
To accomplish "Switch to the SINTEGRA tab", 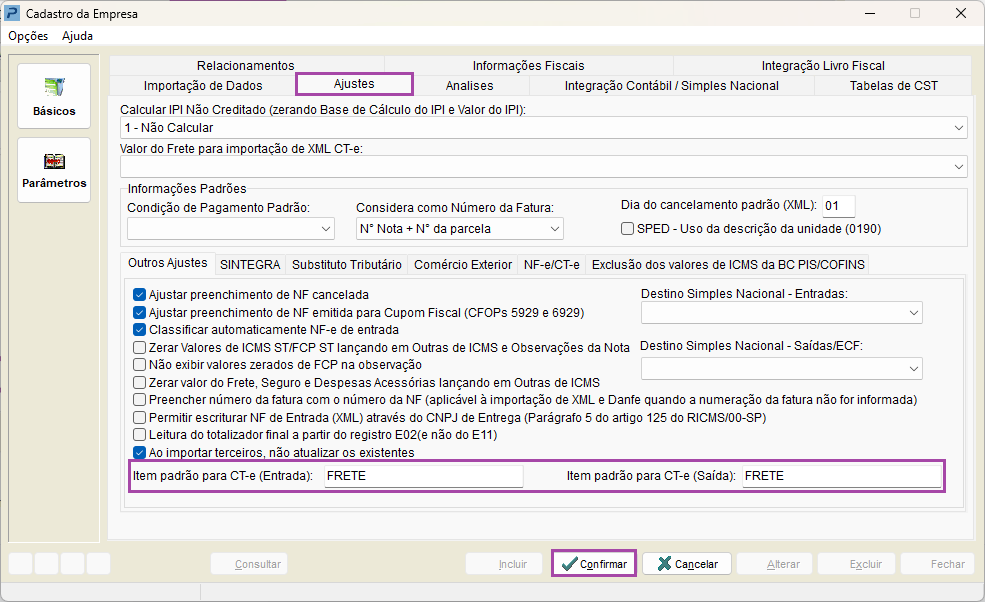I will [x=249, y=265].
